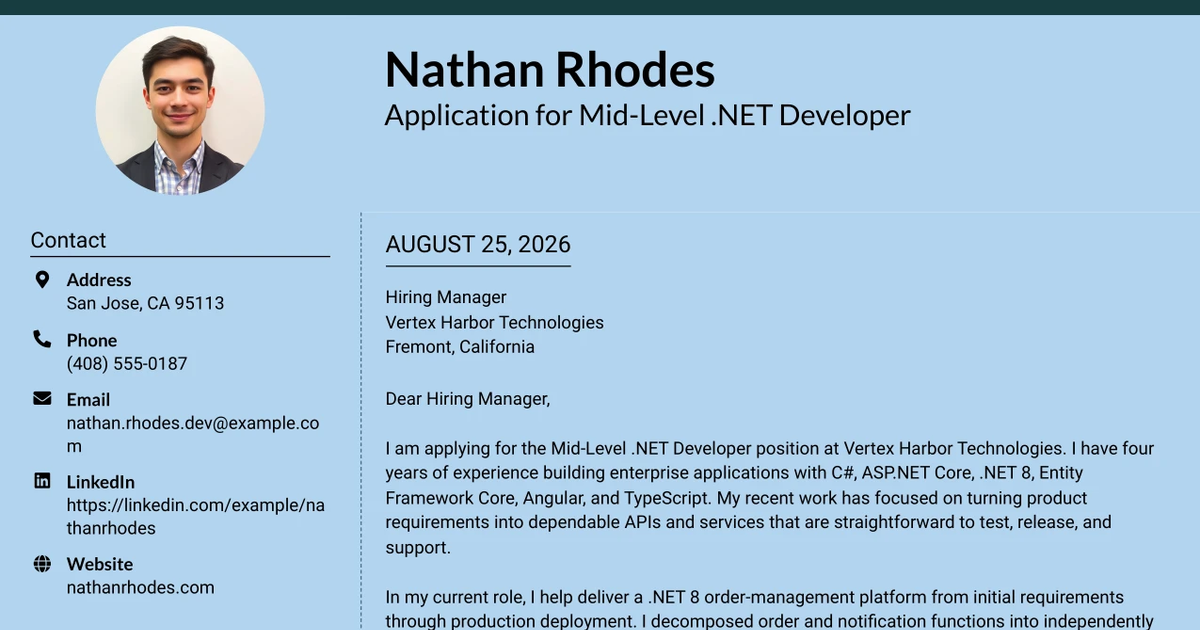Click the Address label
Screen dimensions: 1200x630
click(x=99, y=280)
